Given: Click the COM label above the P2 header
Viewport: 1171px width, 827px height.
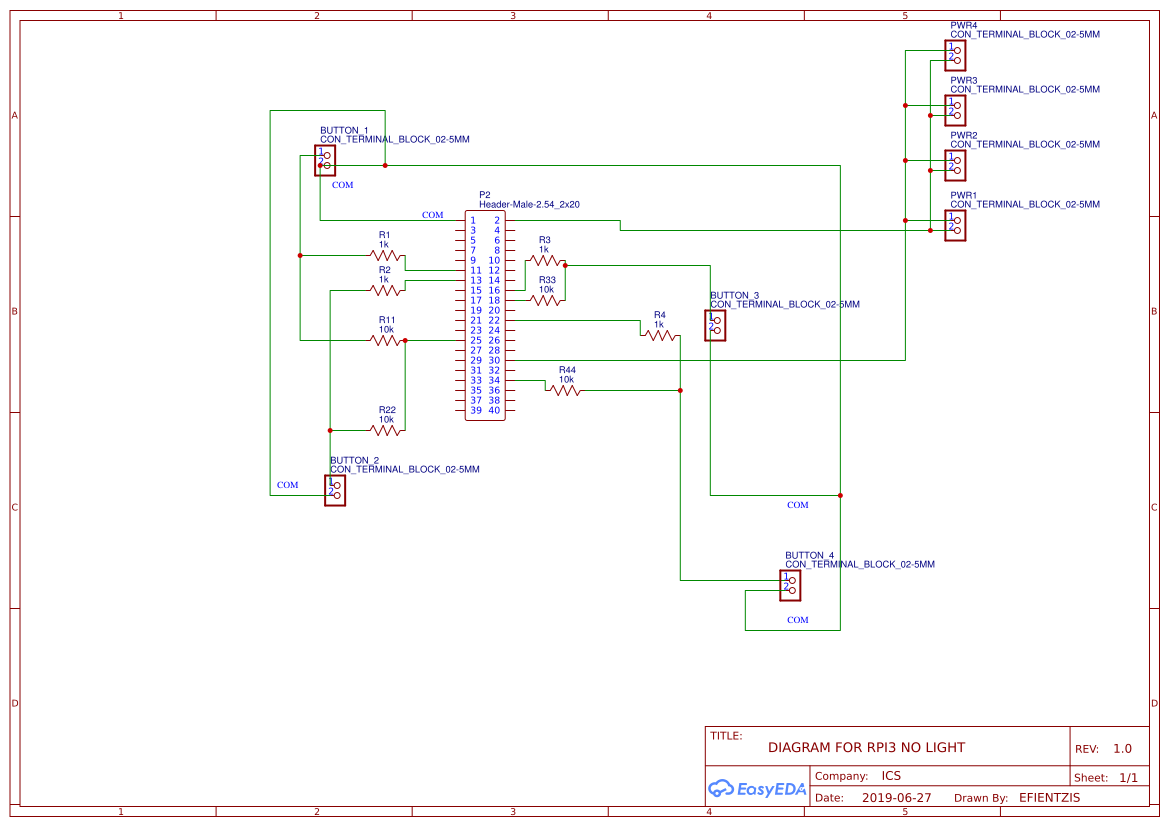Looking at the screenshot, I should (432, 214).
